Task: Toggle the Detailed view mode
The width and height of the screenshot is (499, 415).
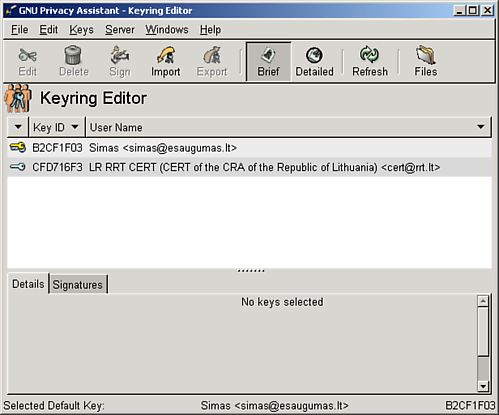Action: [x=314, y=61]
